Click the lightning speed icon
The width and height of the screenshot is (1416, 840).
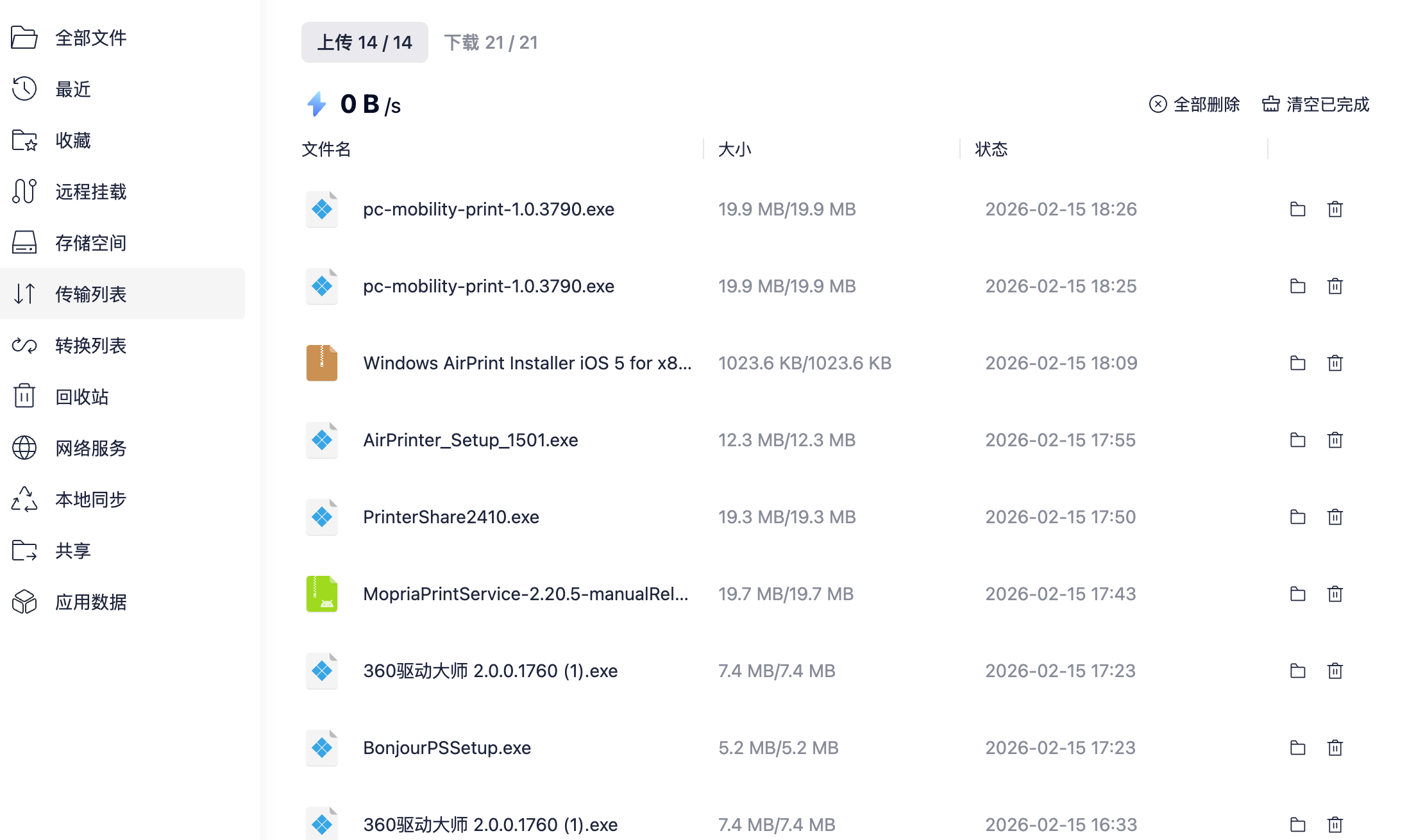(x=317, y=104)
